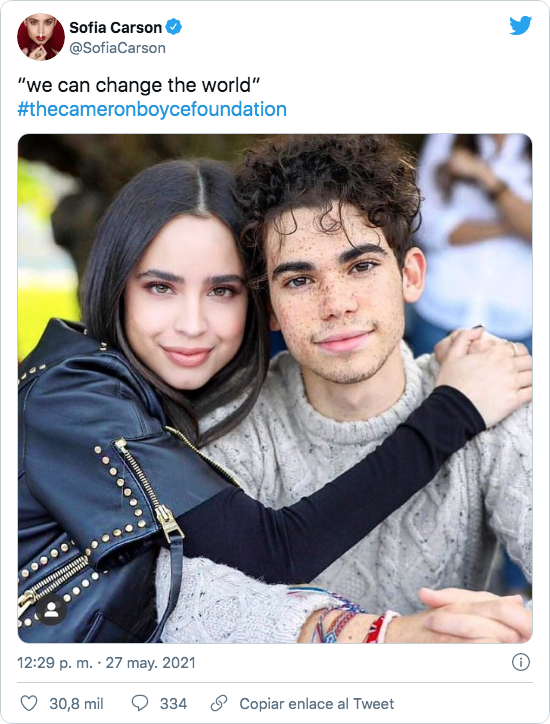Image resolution: width=550 pixels, height=724 pixels.
Task: Click the tweet text "we can change the world"
Action: click(x=139, y=85)
